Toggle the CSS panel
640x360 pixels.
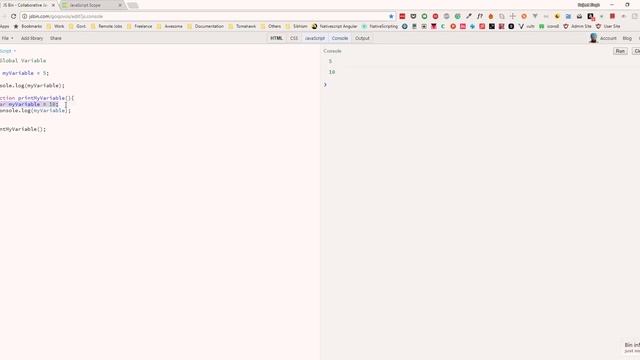(x=294, y=38)
